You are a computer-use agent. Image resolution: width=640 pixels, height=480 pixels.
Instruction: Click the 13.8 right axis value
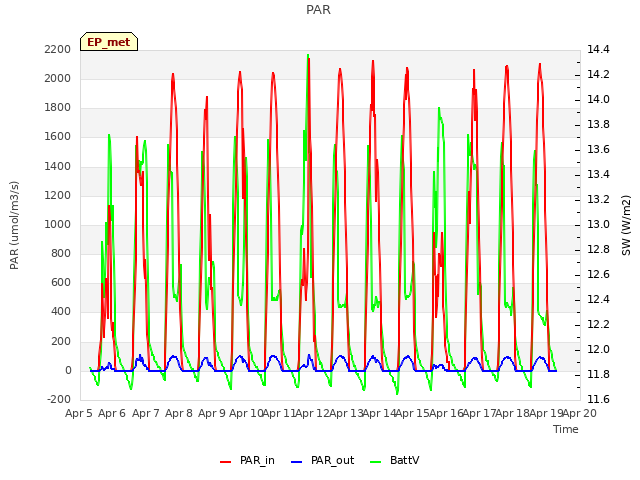point(598,124)
